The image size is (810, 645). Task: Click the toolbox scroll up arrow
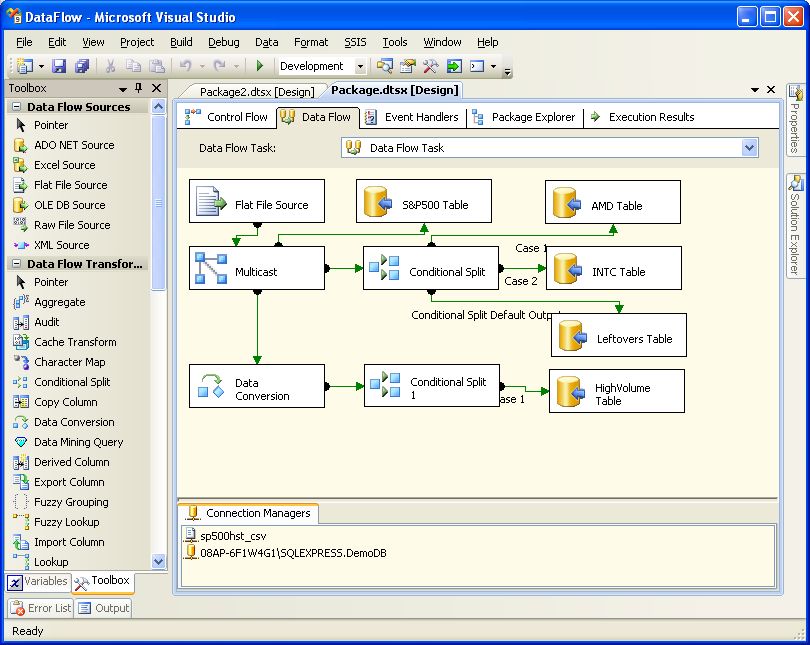pos(158,106)
